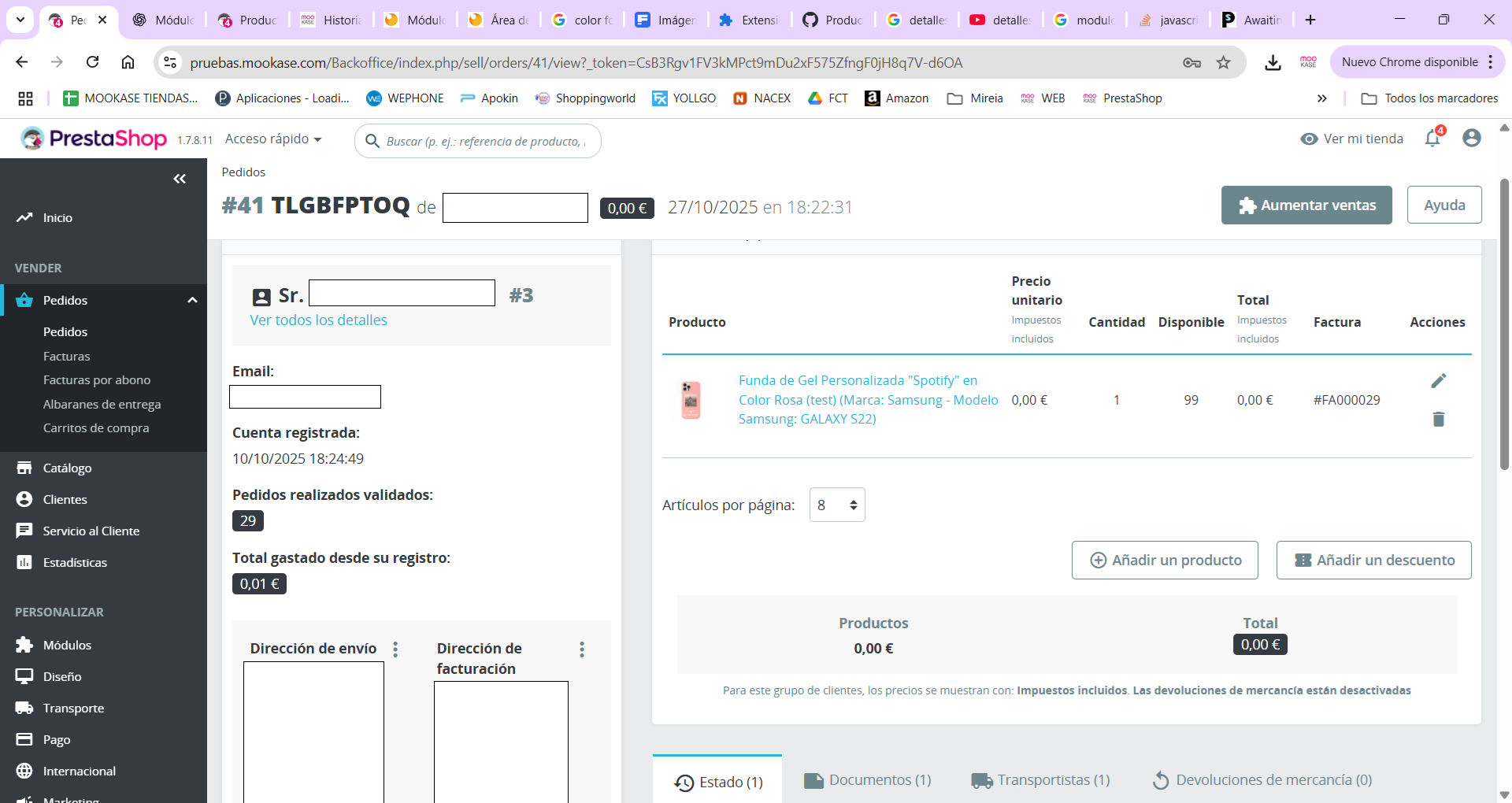Open Acceso rápido dropdown
Screen dimensions: 1512x803
[x=273, y=139]
